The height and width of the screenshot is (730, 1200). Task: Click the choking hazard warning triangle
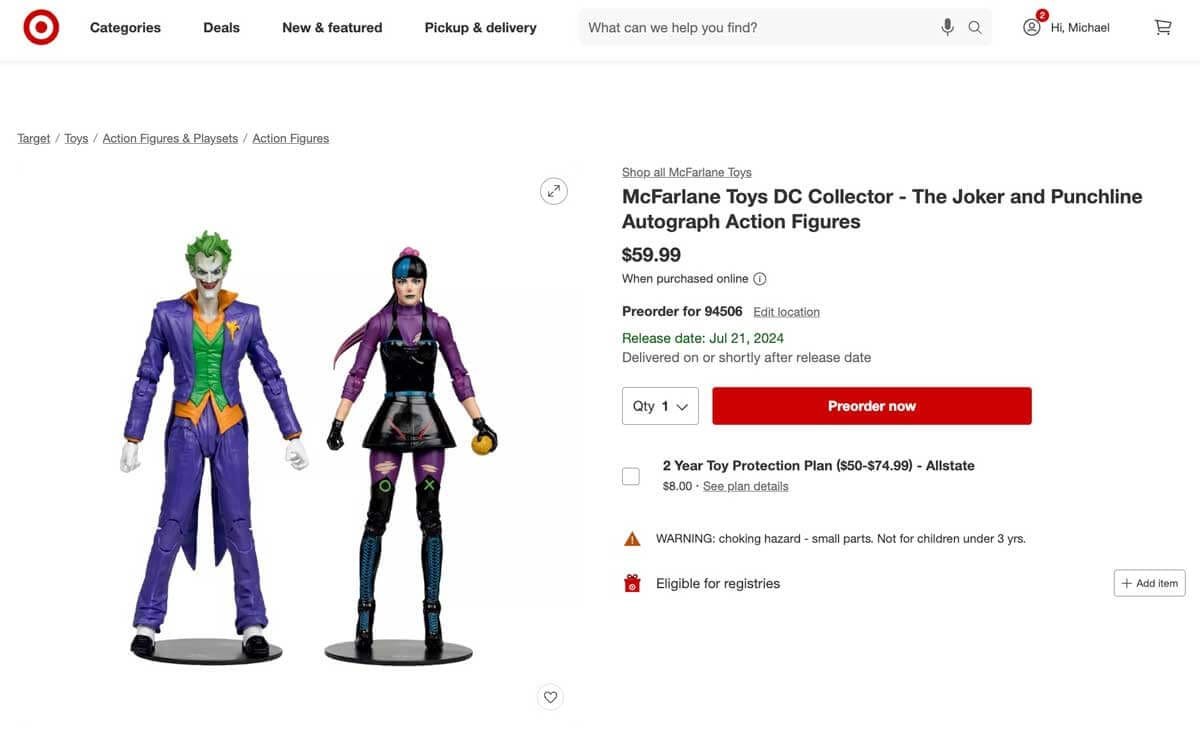(x=631, y=537)
